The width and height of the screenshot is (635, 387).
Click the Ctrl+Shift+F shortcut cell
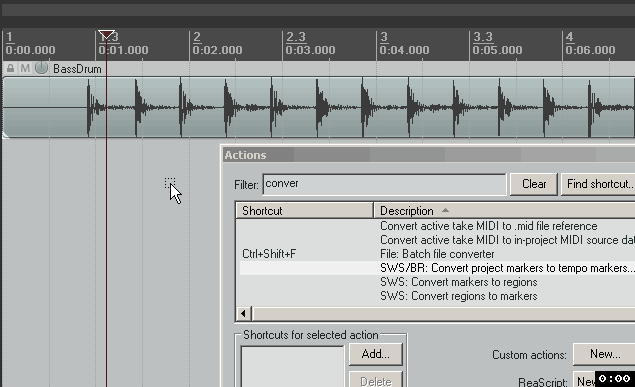point(269,254)
